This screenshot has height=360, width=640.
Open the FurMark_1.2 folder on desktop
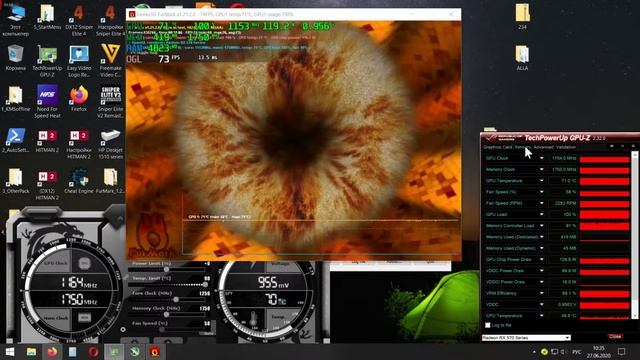[x=110, y=181]
